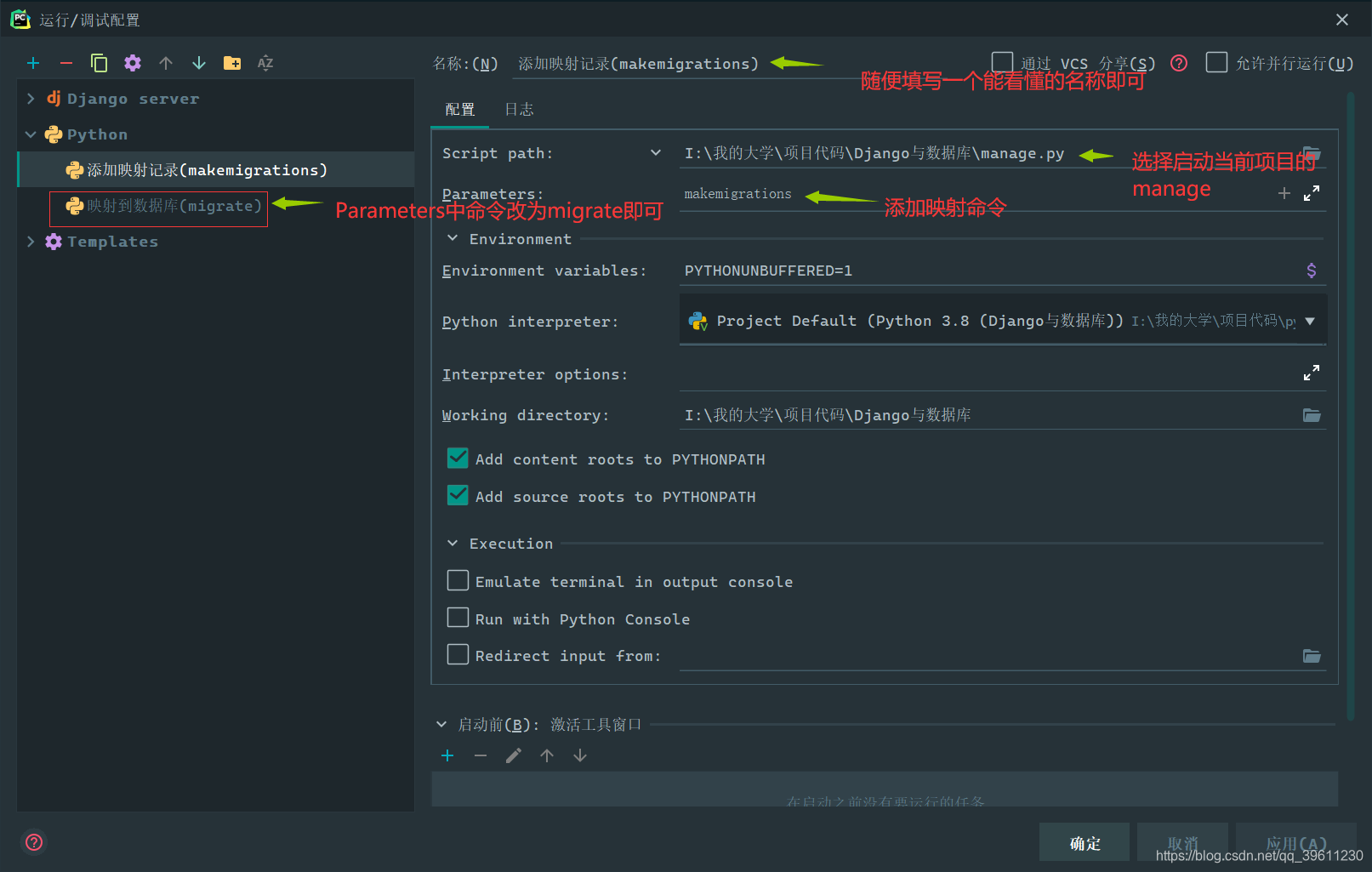Screen dimensions: 1372x872
Task: Click the Parameters input field
Action: (x=976, y=194)
